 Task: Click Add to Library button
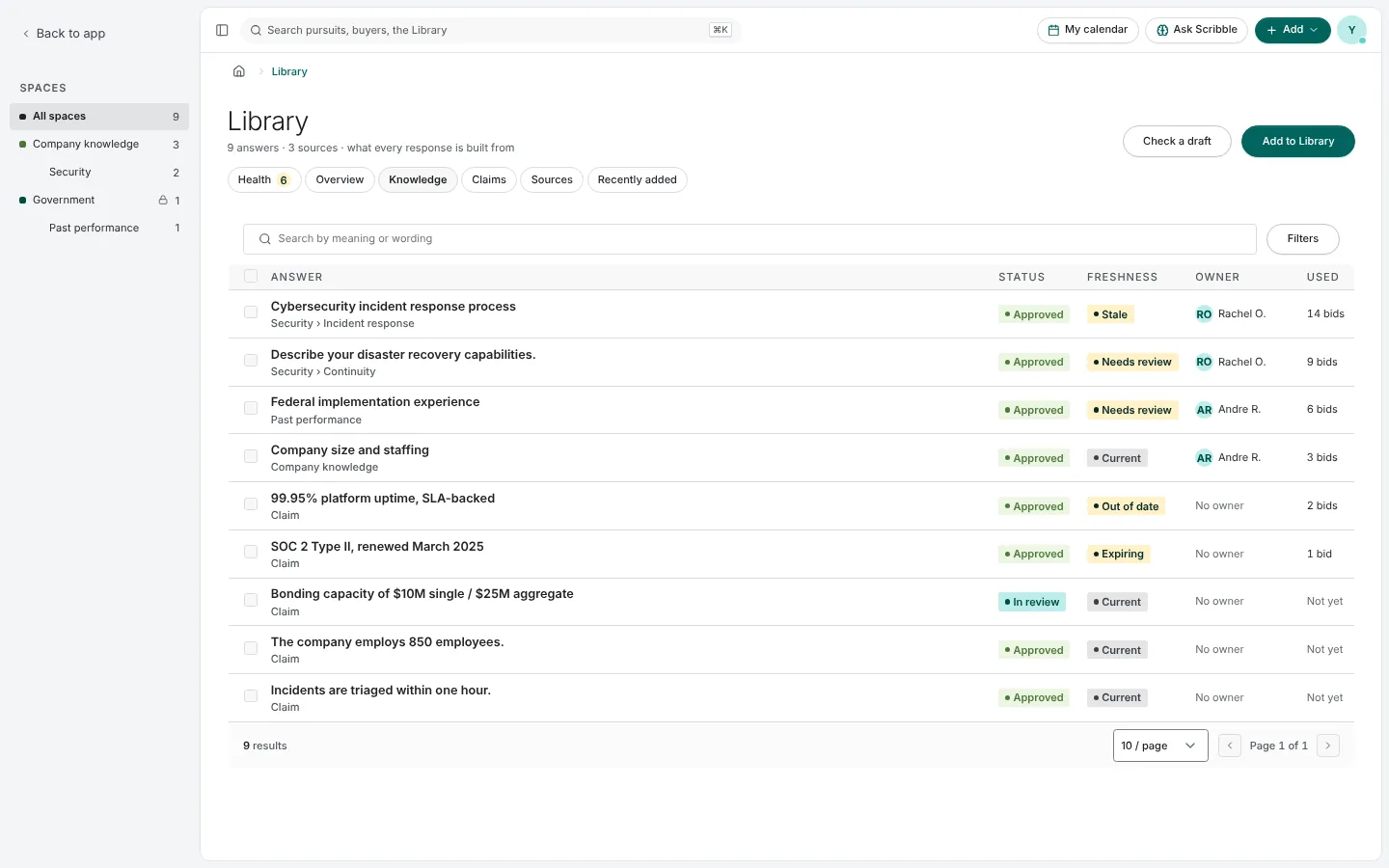1298,141
